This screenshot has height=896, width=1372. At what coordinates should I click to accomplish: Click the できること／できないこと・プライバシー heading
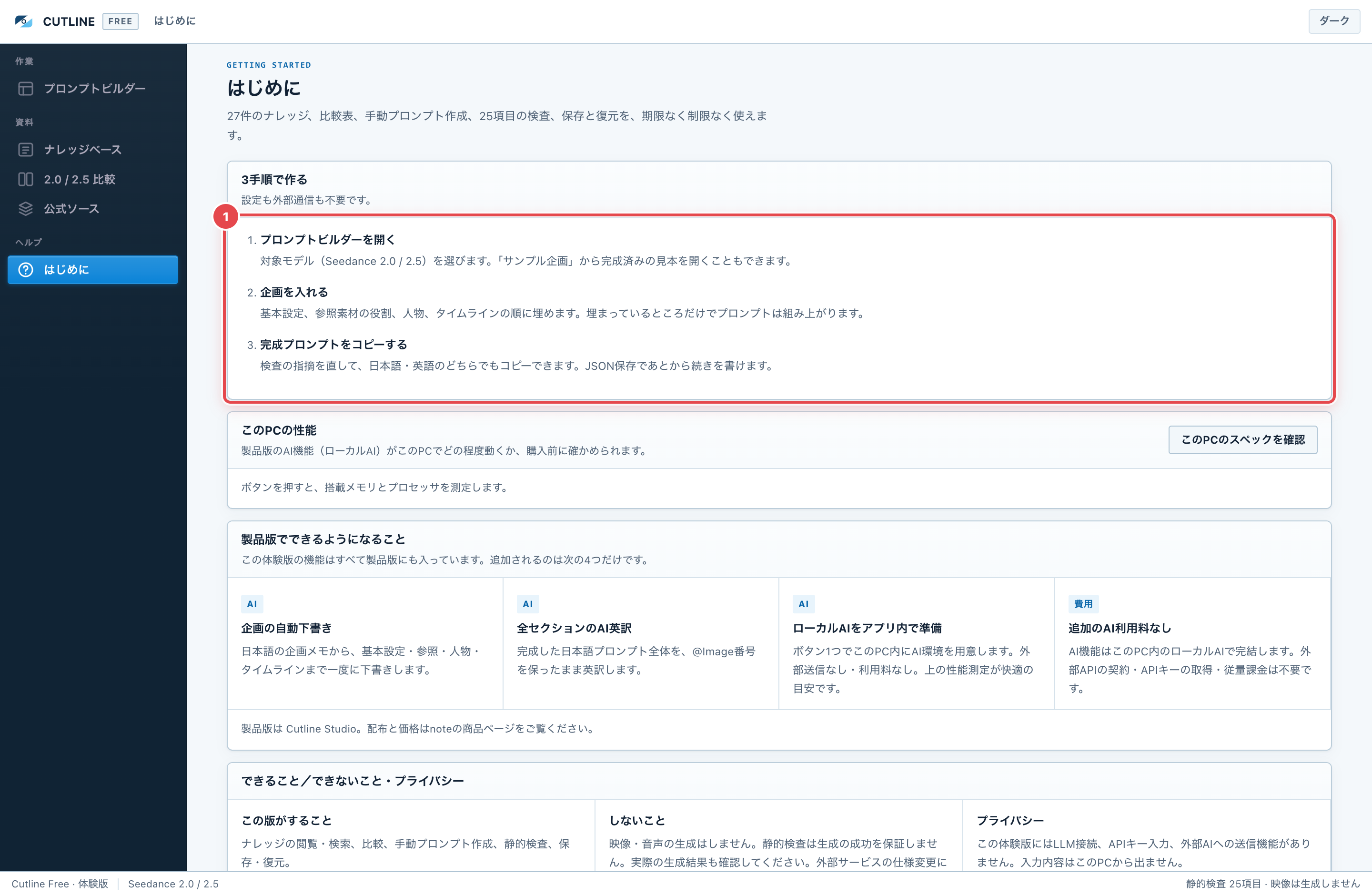tap(352, 781)
